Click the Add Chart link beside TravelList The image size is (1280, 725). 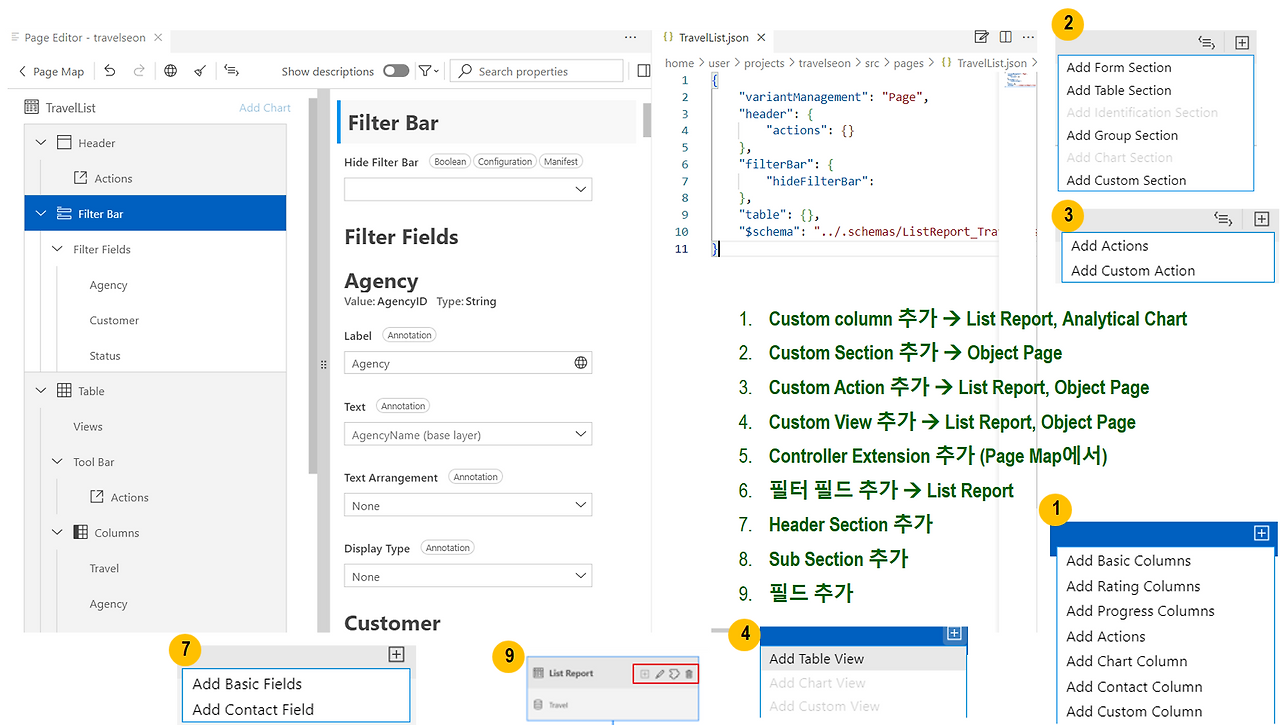pos(264,107)
